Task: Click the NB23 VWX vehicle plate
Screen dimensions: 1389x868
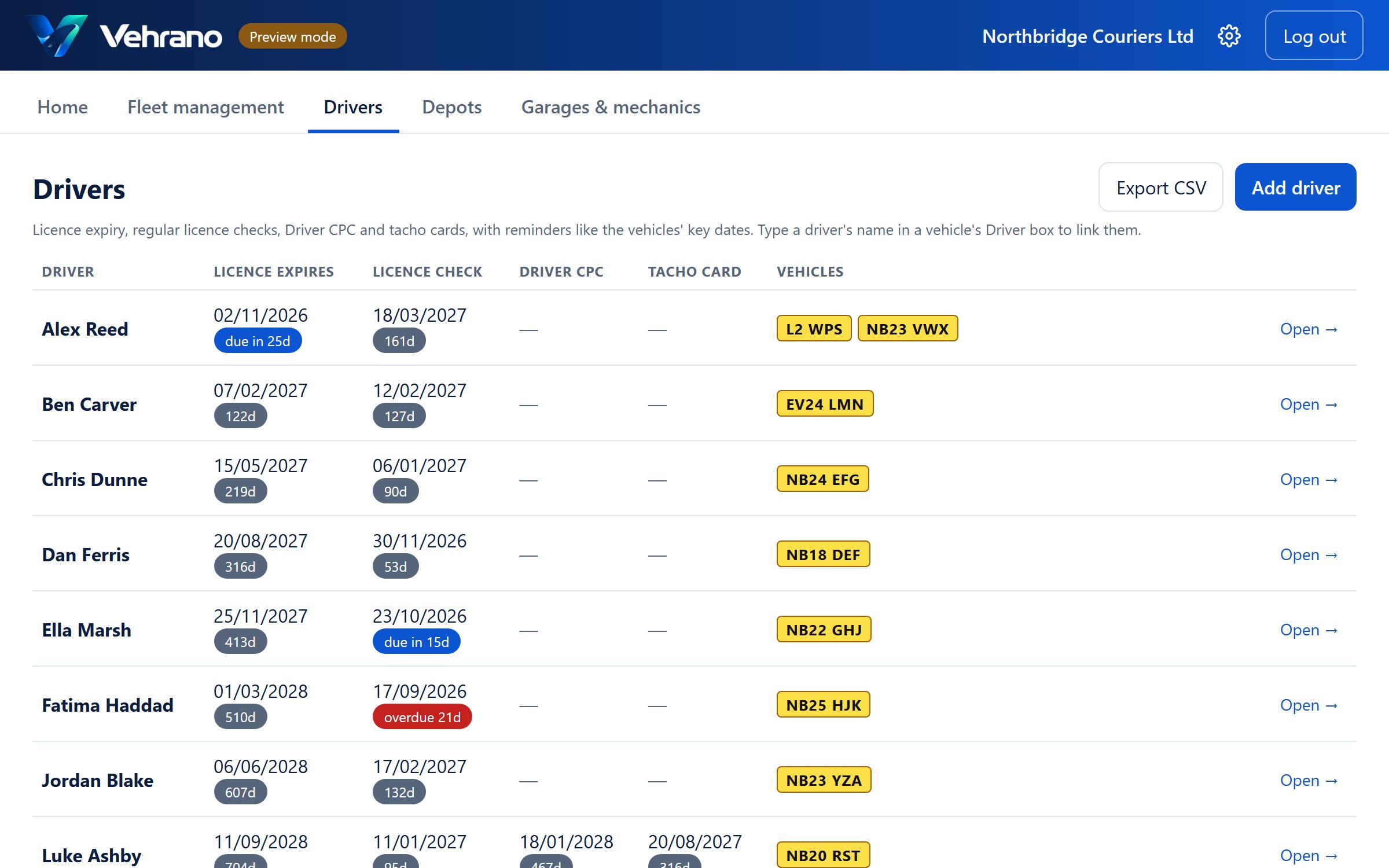Action: 907,329
